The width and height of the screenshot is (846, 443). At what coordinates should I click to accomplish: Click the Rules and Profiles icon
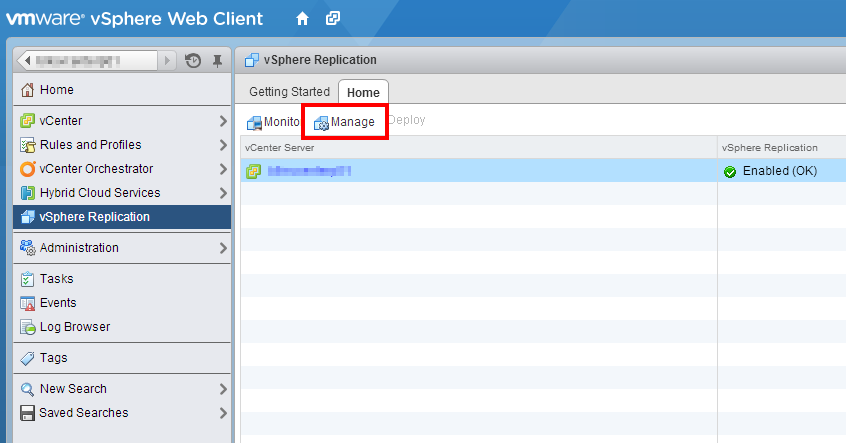[28, 145]
